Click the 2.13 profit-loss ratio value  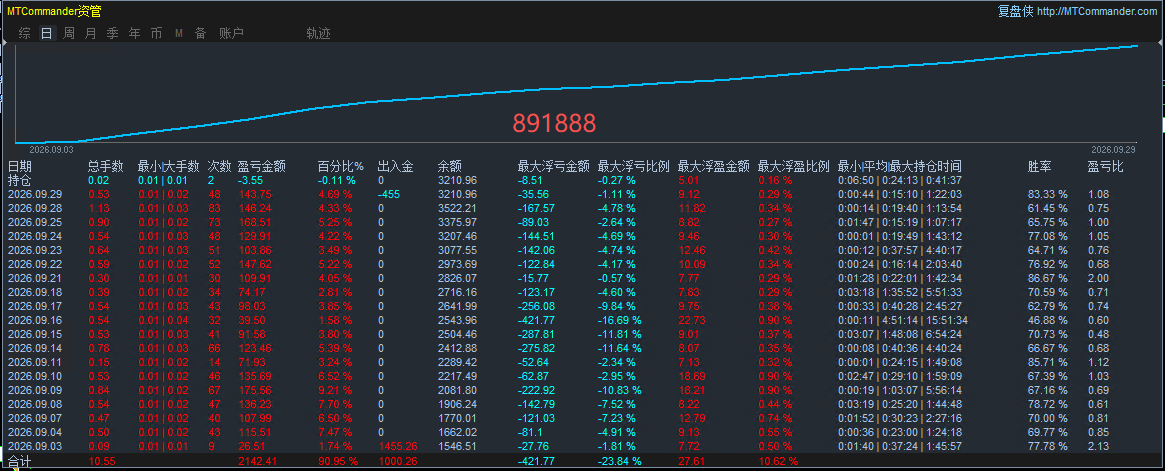(1098, 446)
